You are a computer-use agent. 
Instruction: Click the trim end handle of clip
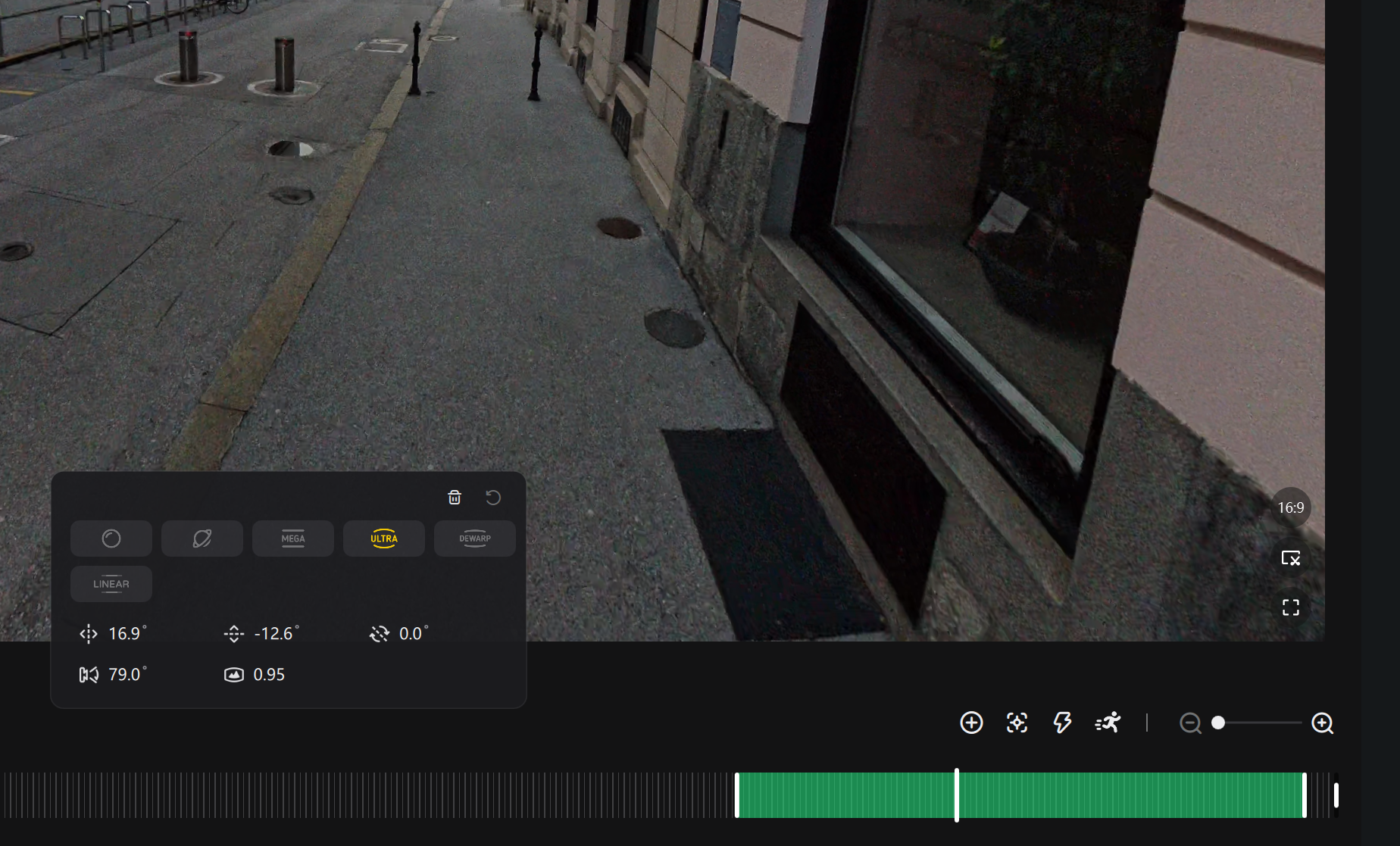[1304, 795]
